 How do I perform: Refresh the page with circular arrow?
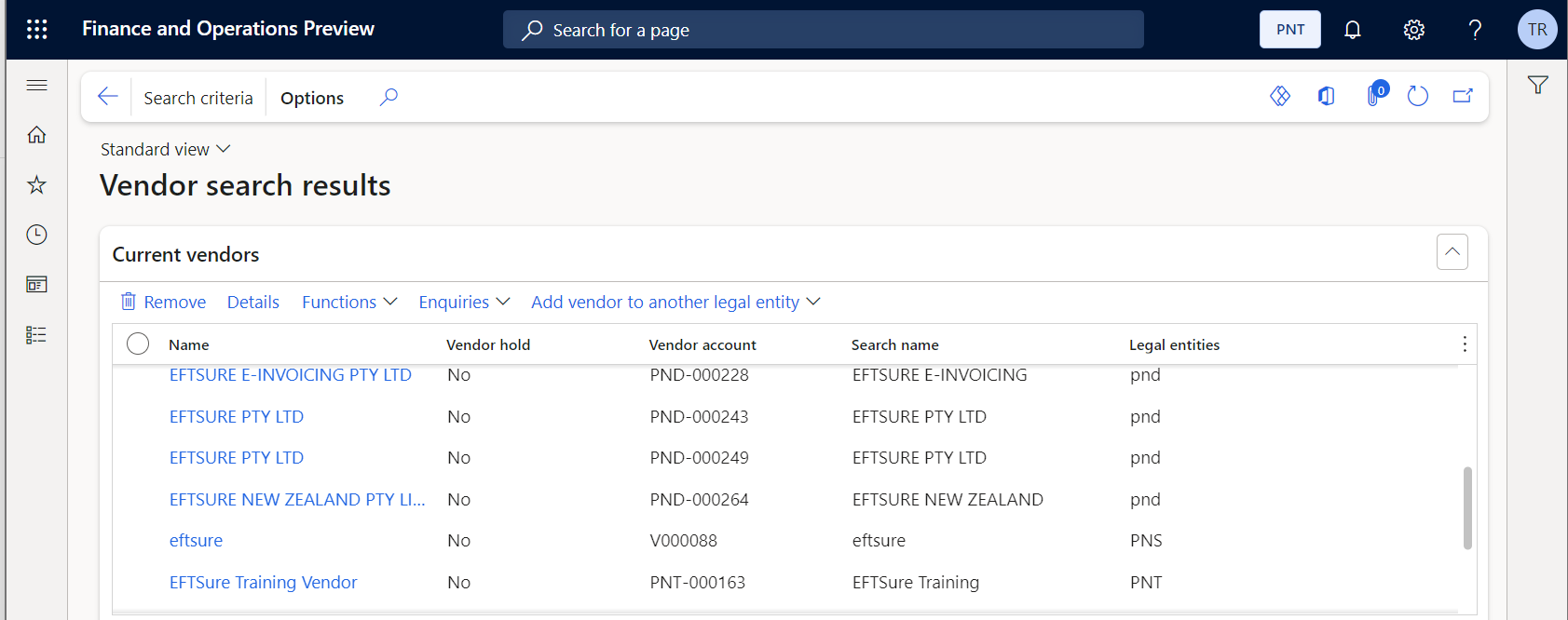pyautogui.click(x=1418, y=96)
